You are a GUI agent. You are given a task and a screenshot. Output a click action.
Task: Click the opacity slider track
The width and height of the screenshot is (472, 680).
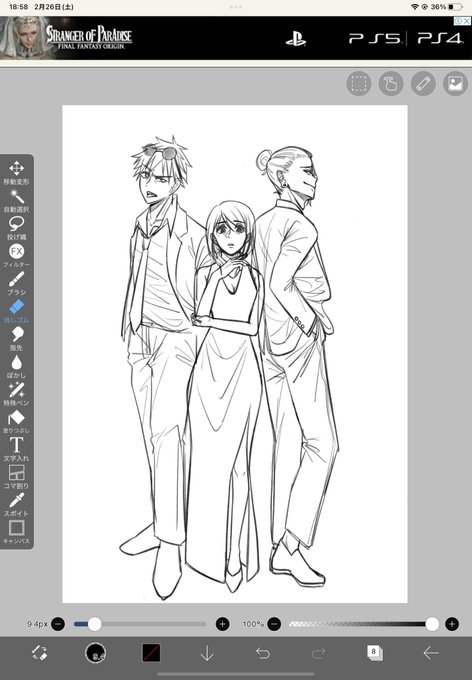[x=360, y=624]
